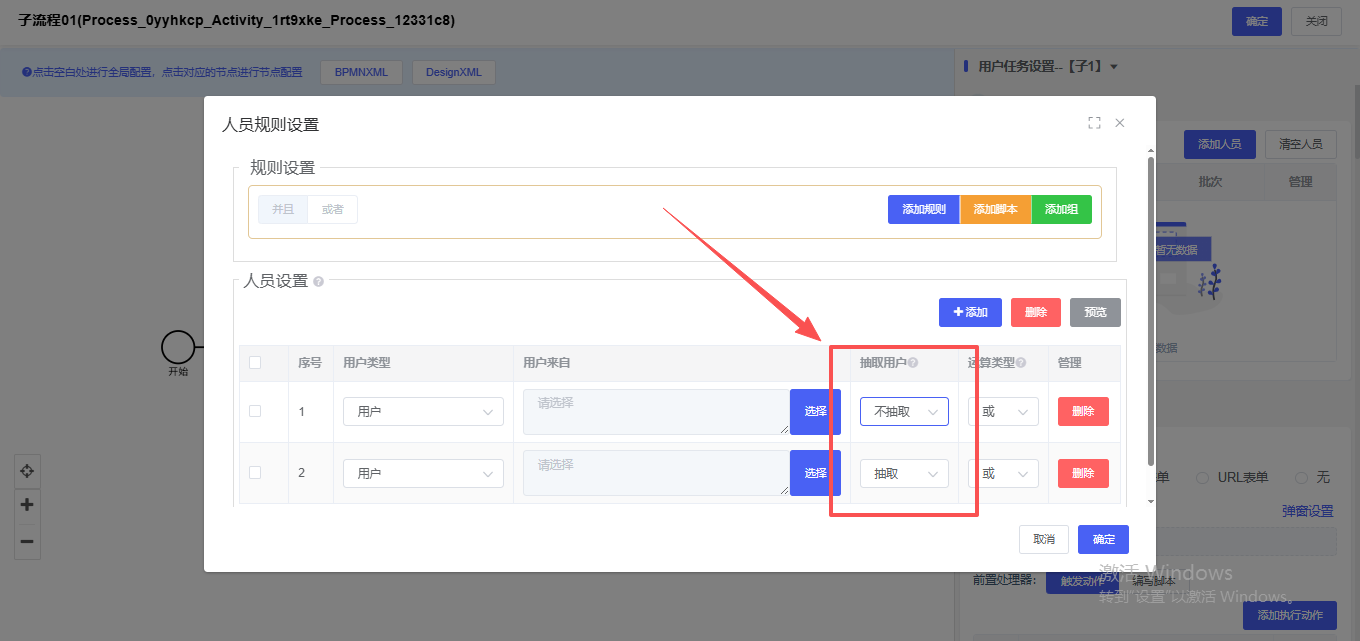Screen dimensions: 1360x641
Task: Click the pan/move canvas icon
Action: [27, 471]
